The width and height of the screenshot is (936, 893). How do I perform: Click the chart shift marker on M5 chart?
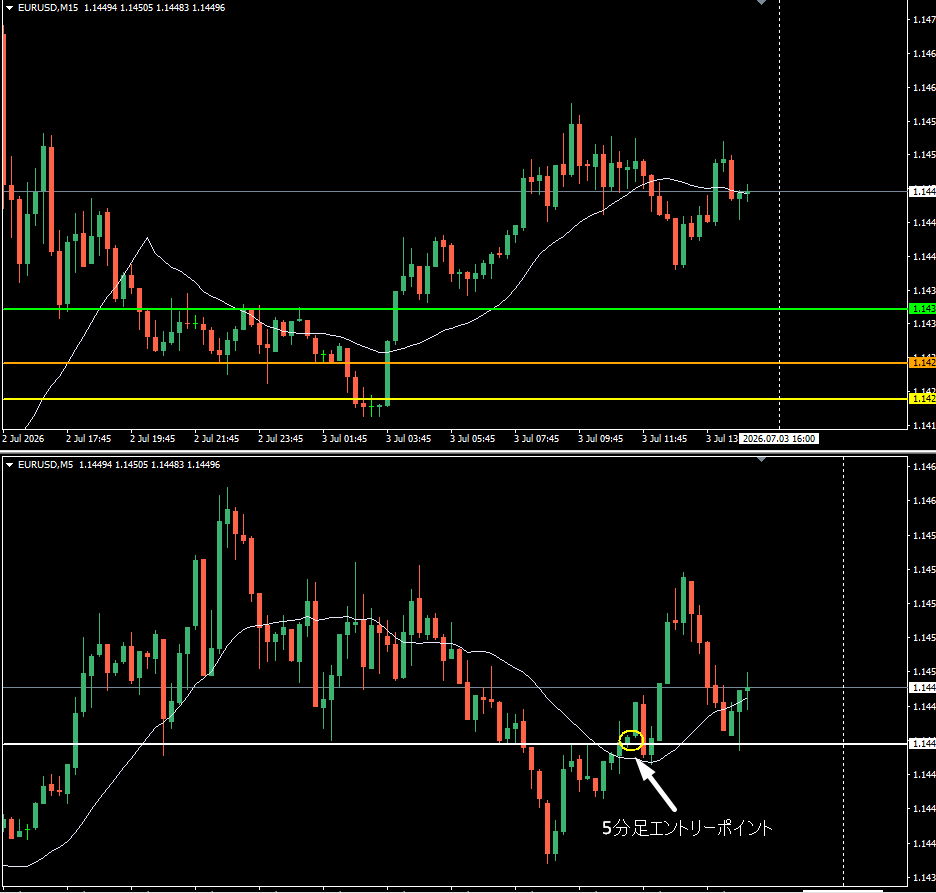[761, 459]
